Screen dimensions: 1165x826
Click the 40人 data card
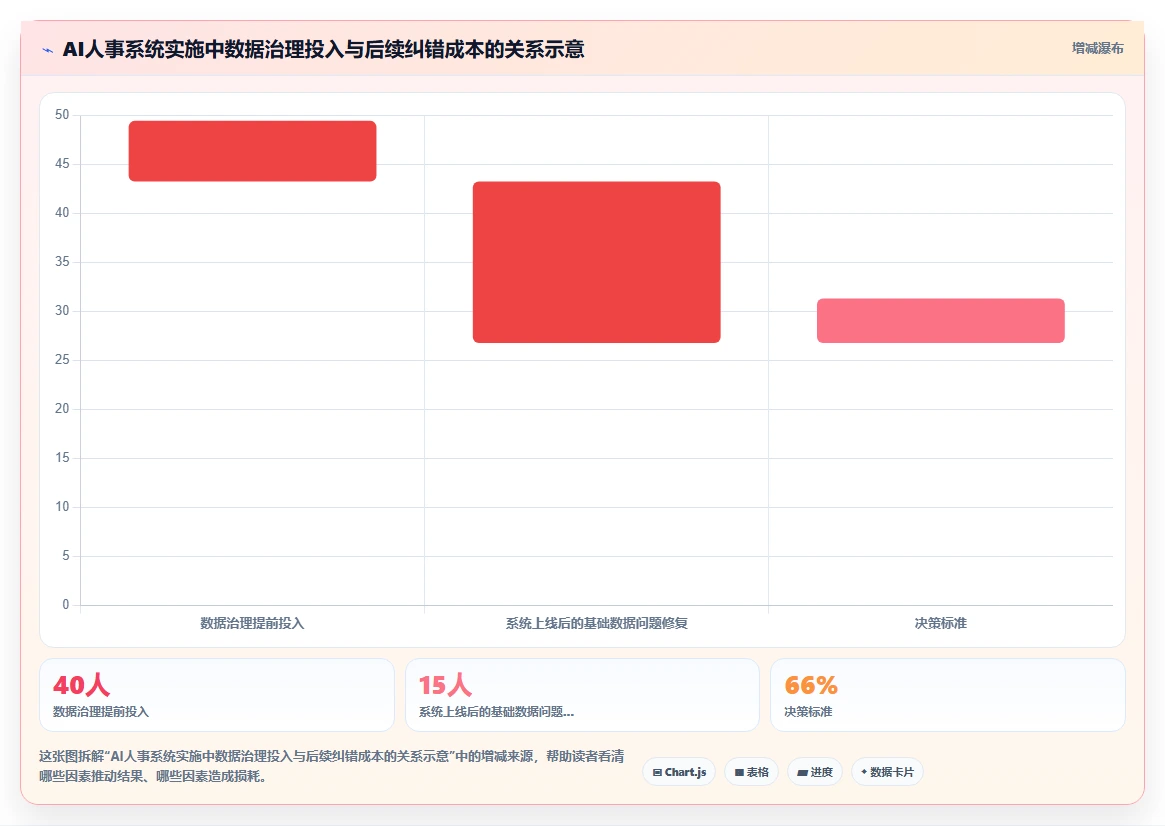pos(217,695)
